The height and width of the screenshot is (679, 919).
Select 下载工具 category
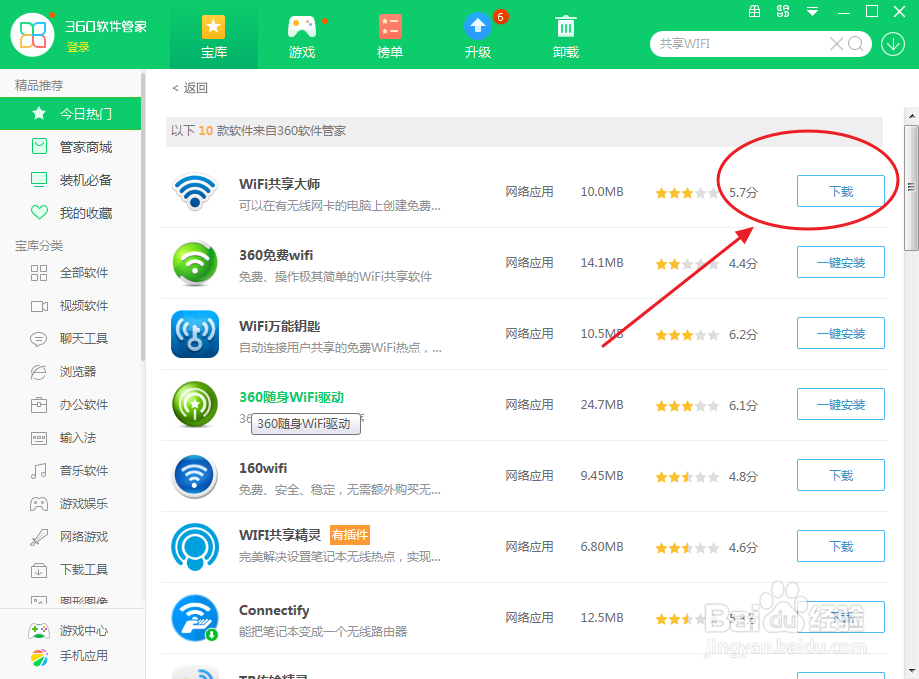point(70,569)
